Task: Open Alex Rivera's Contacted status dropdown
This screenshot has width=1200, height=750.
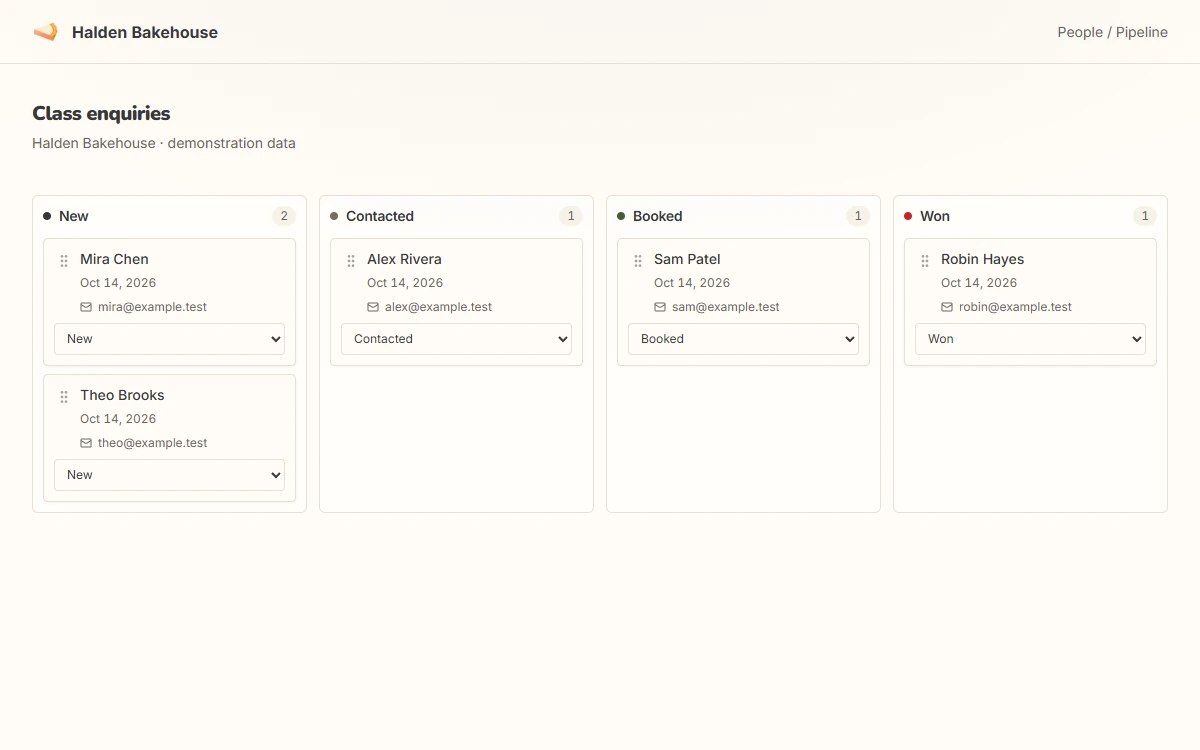Action: pyautogui.click(x=456, y=339)
